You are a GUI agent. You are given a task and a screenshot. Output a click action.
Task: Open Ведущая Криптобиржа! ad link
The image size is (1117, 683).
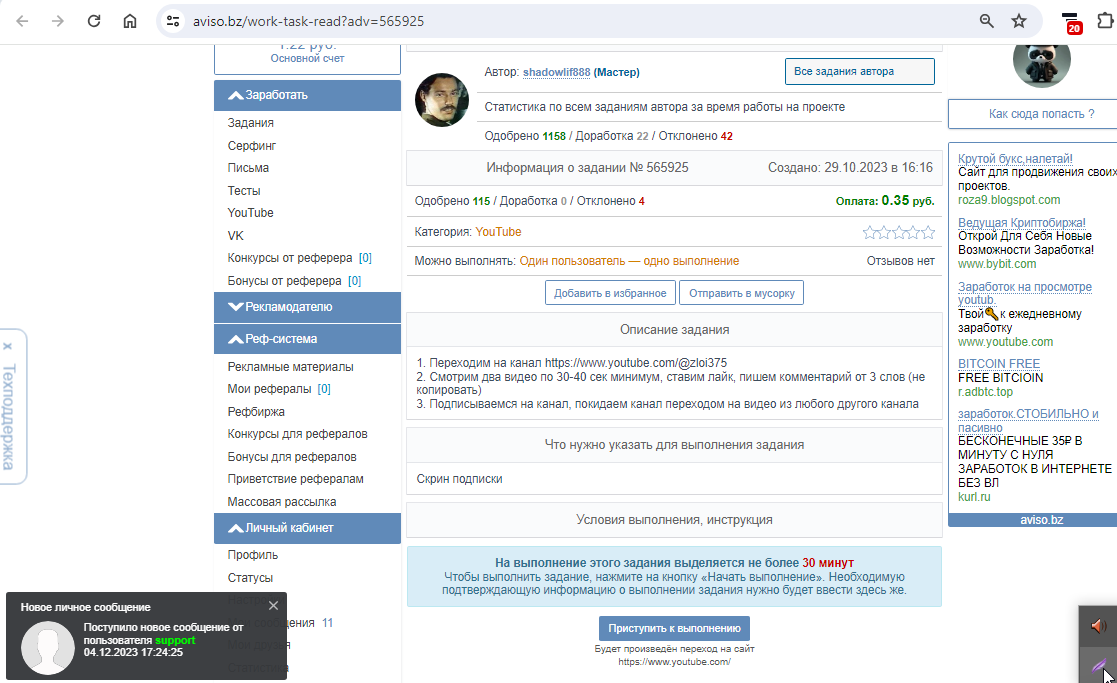tap(1022, 222)
